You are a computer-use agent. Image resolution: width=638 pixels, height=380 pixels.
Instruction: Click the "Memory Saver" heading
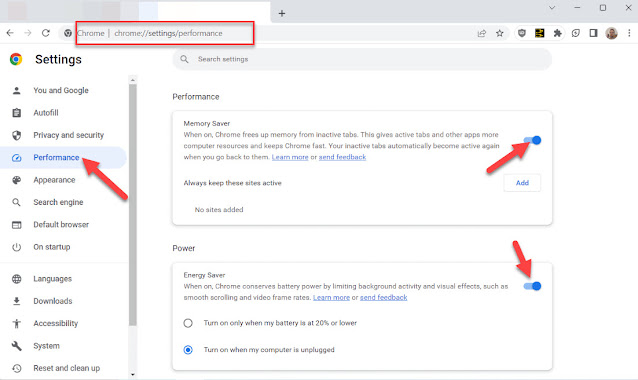coord(207,123)
